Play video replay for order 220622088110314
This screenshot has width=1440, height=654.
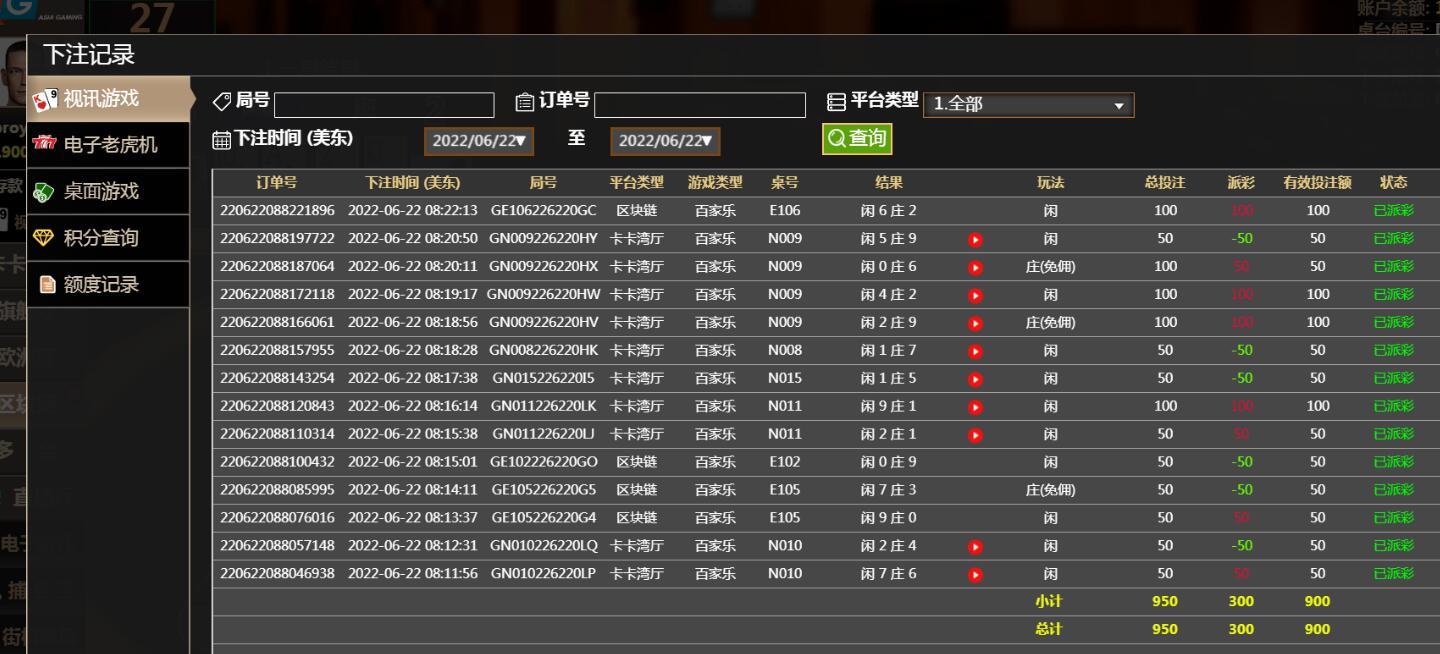(976, 435)
